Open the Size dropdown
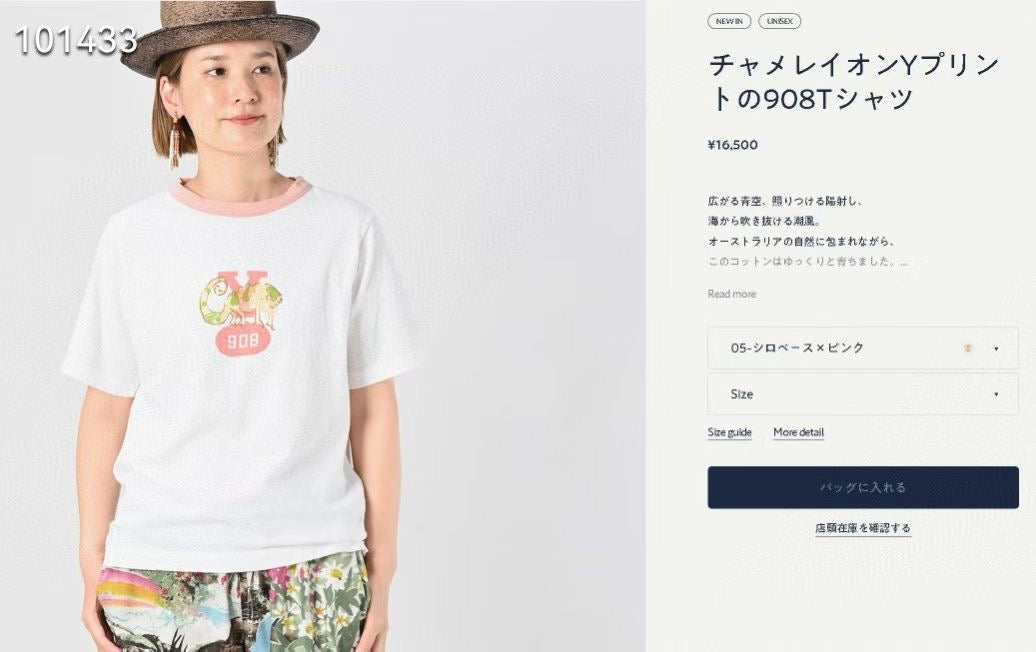The image size is (1036, 652). tap(863, 394)
